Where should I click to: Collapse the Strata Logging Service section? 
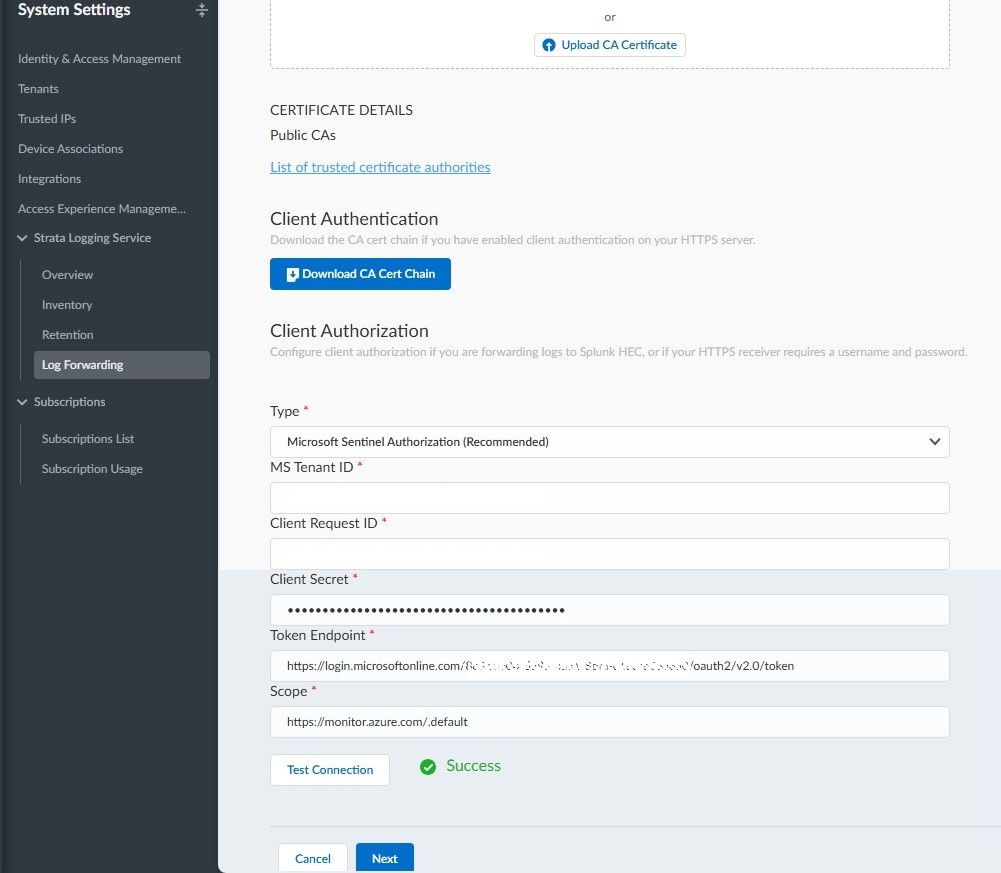(22, 238)
